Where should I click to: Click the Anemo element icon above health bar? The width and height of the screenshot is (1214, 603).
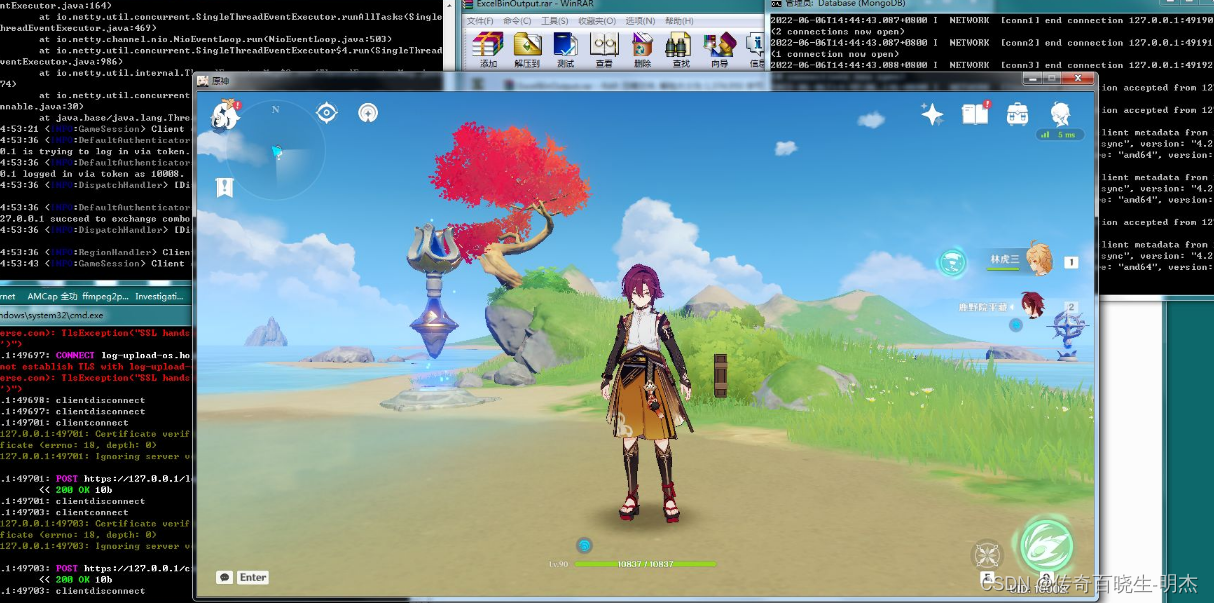click(585, 545)
